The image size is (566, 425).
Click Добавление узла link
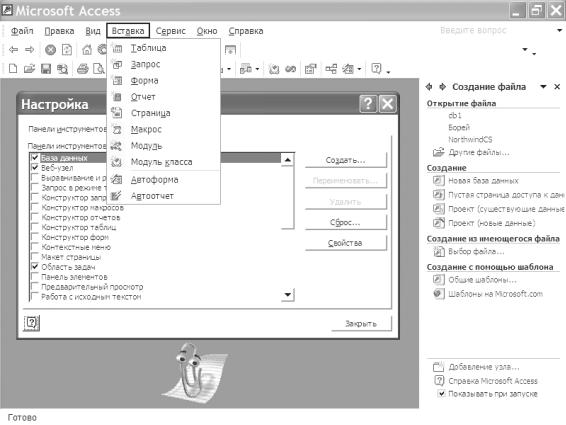coord(484,367)
